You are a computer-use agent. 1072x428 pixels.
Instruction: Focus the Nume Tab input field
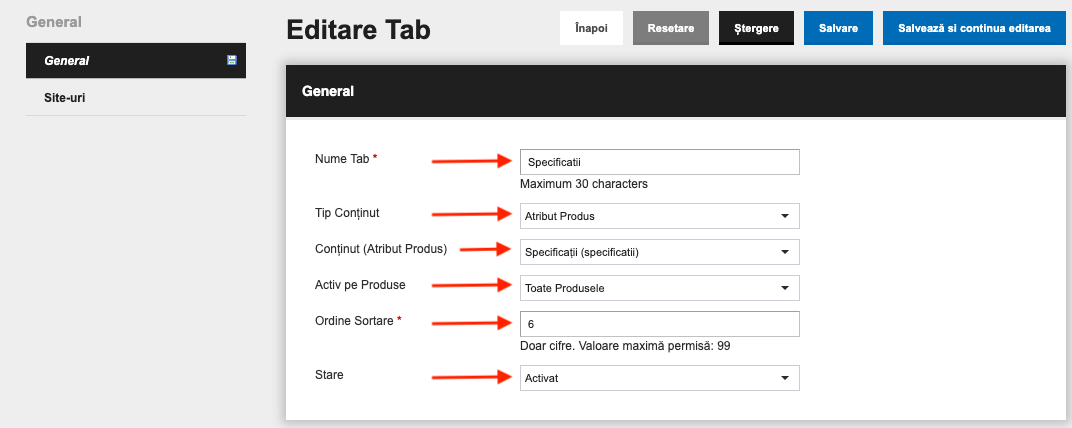pyautogui.click(x=660, y=162)
